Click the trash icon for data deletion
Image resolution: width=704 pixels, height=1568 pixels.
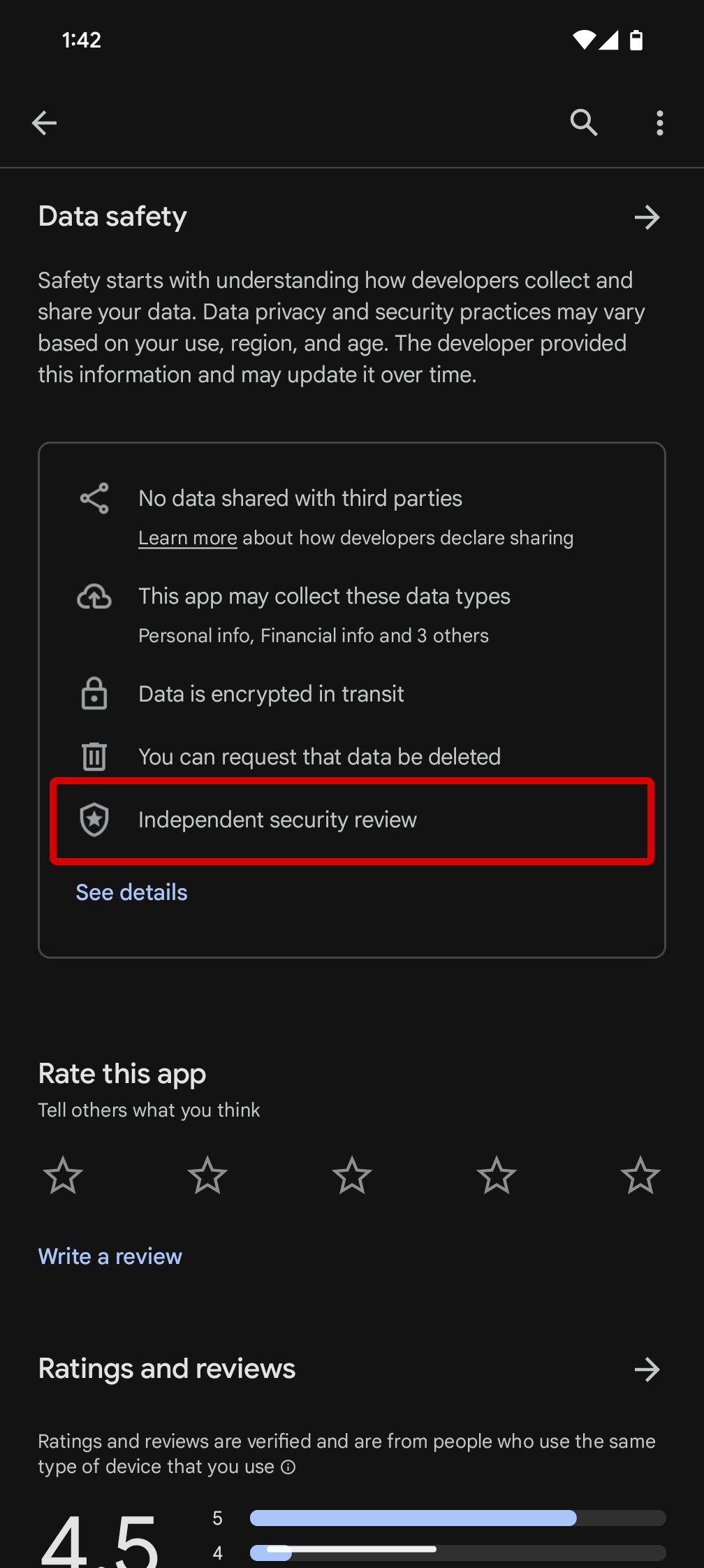click(94, 756)
